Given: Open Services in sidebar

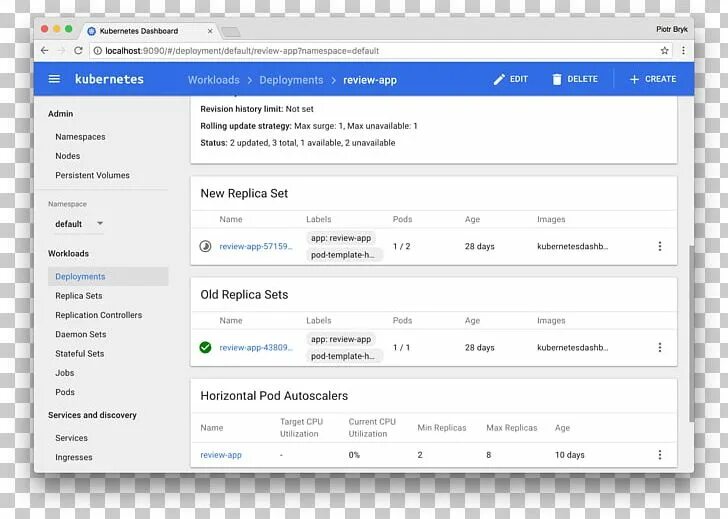Looking at the screenshot, I should tap(72, 438).
